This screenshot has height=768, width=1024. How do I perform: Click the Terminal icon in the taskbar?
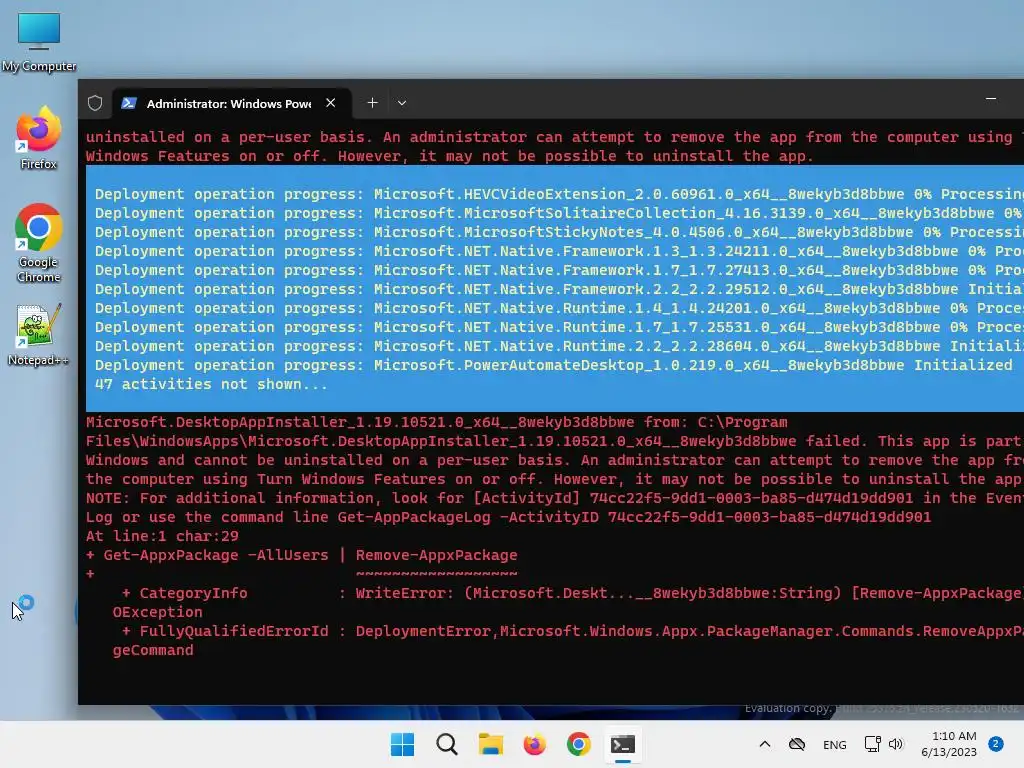coord(622,744)
